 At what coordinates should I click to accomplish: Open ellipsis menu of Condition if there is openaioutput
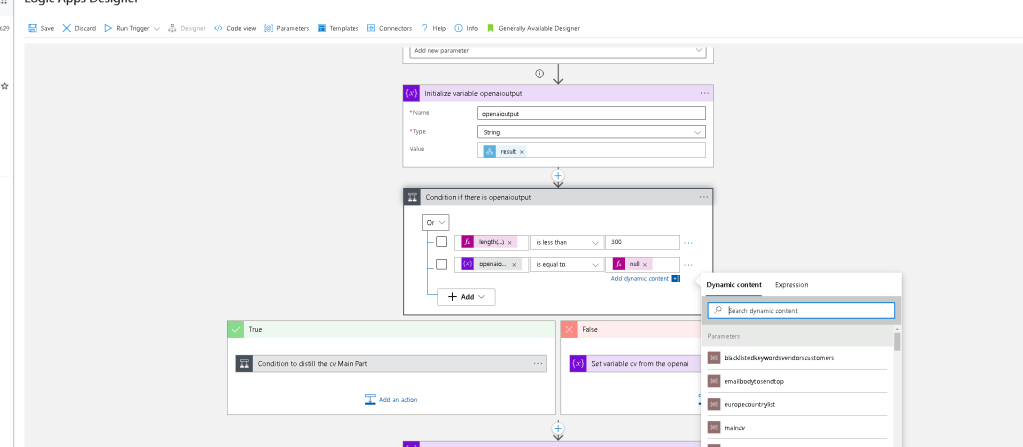click(x=703, y=197)
